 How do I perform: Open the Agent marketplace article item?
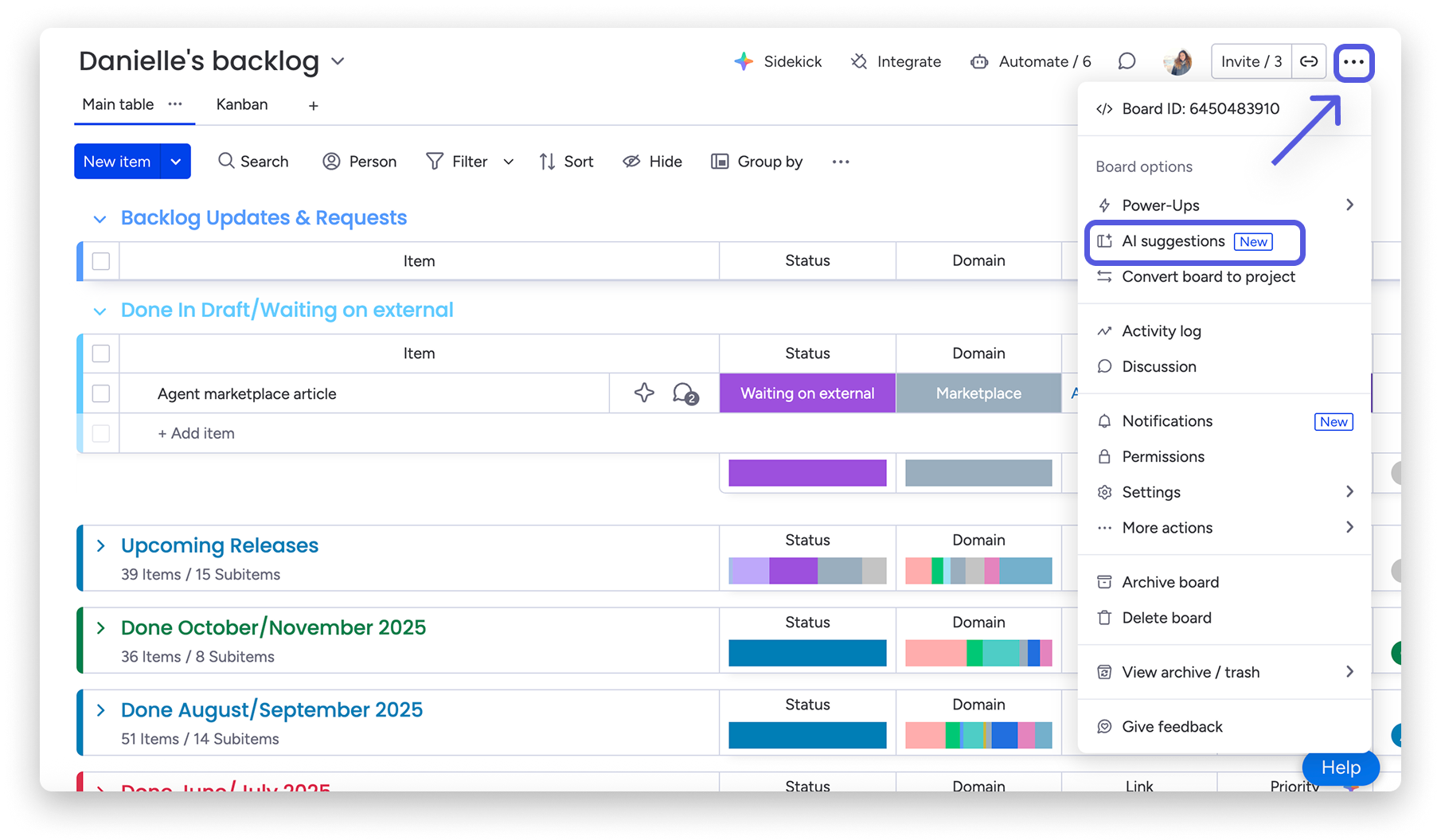tap(247, 393)
